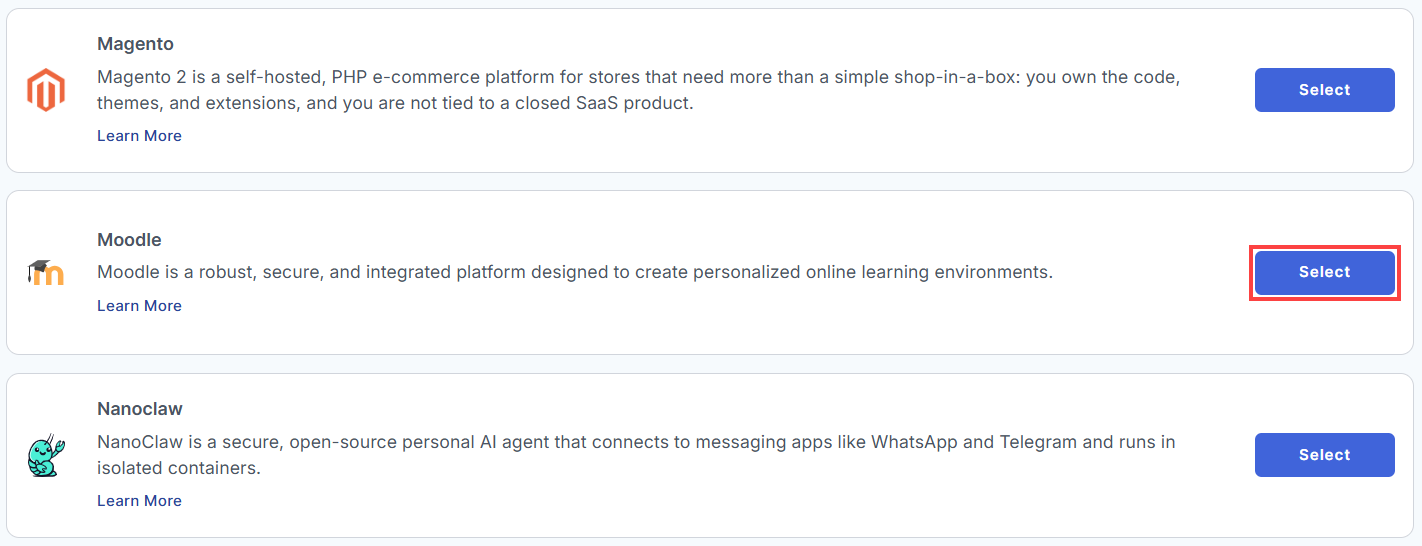
Task: Open Learn More link under Moodle
Action: pyautogui.click(x=139, y=306)
